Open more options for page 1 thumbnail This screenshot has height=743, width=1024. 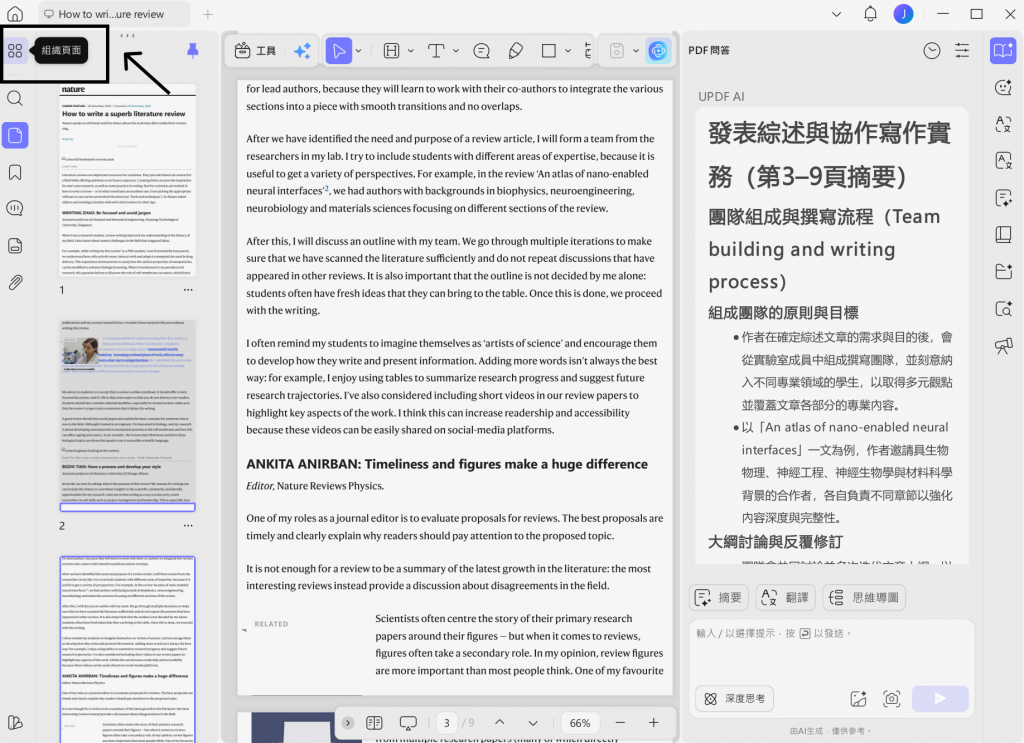coord(188,289)
